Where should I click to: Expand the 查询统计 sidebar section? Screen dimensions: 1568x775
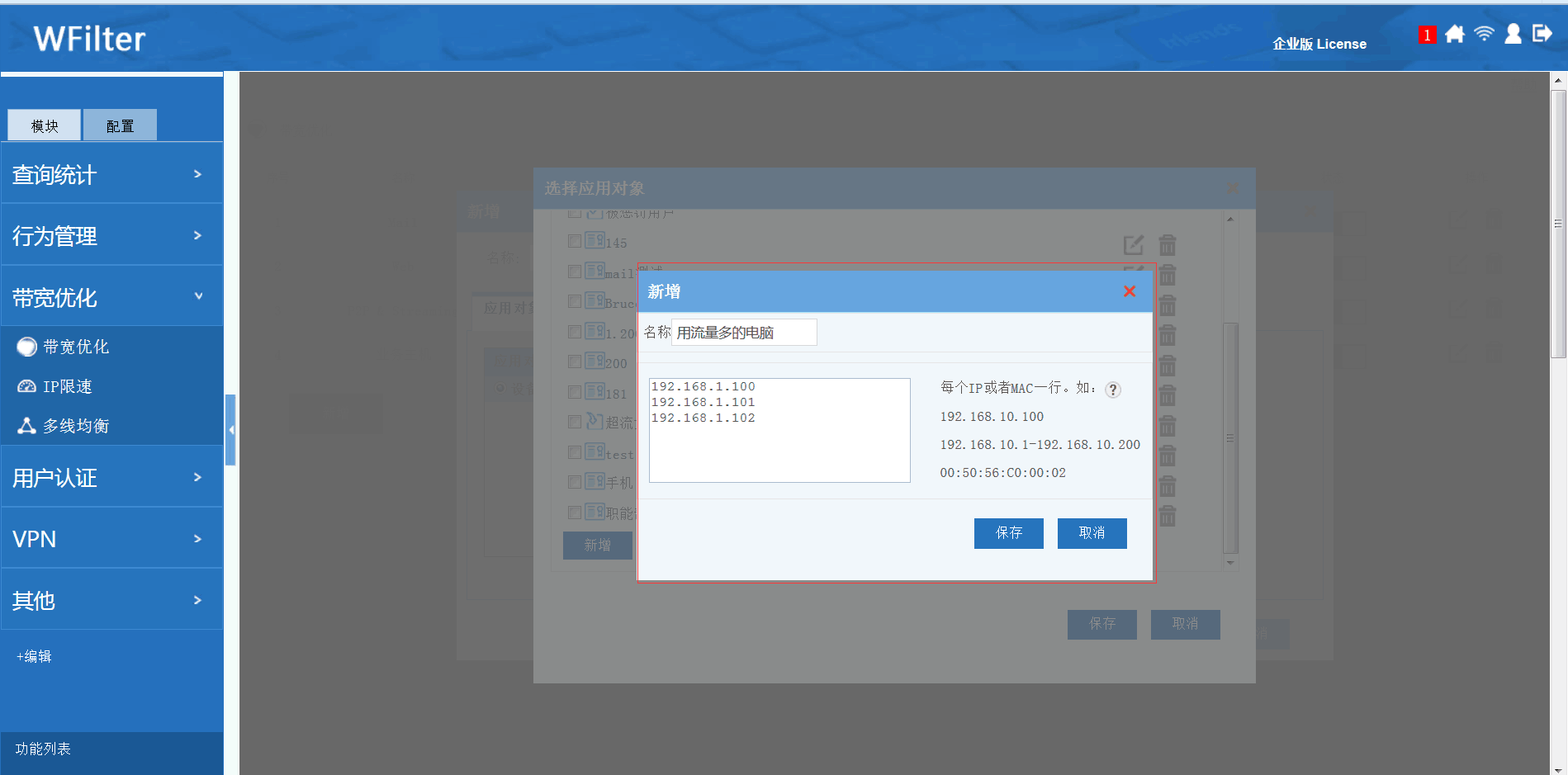click(111, 174)
